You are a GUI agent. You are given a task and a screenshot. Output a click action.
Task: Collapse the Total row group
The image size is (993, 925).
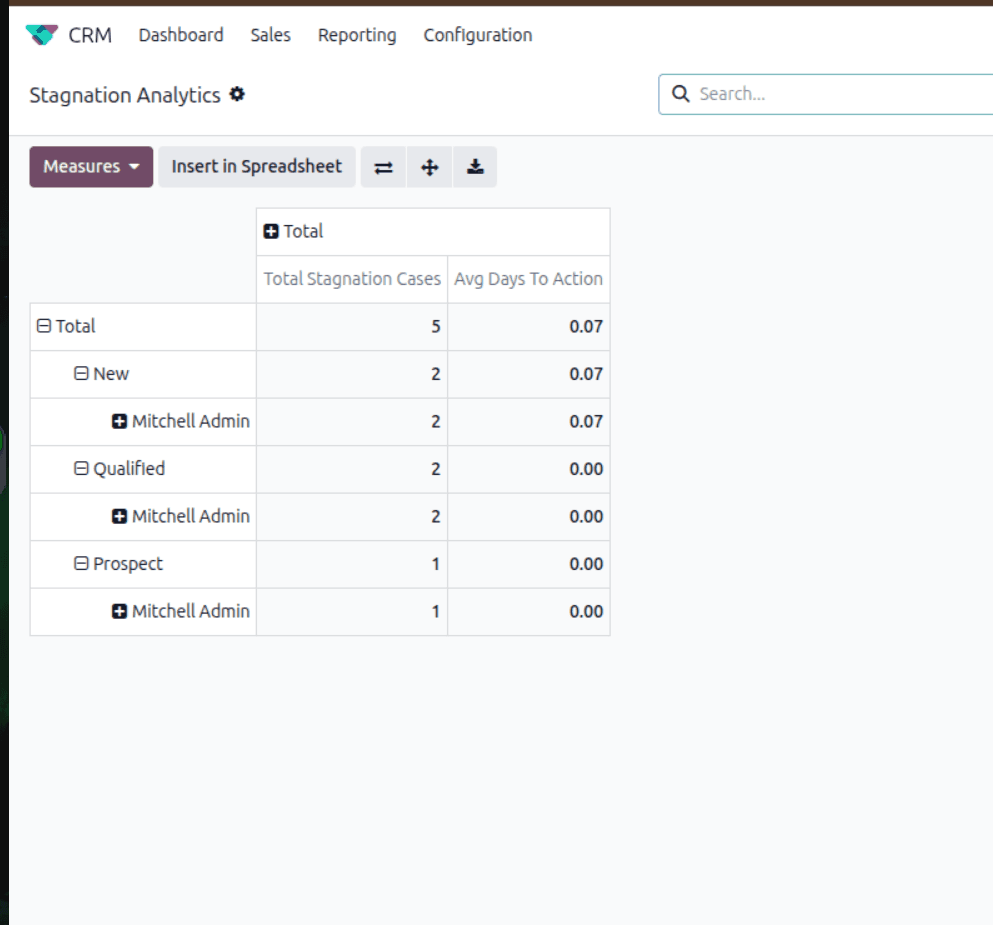coord(44,326)
